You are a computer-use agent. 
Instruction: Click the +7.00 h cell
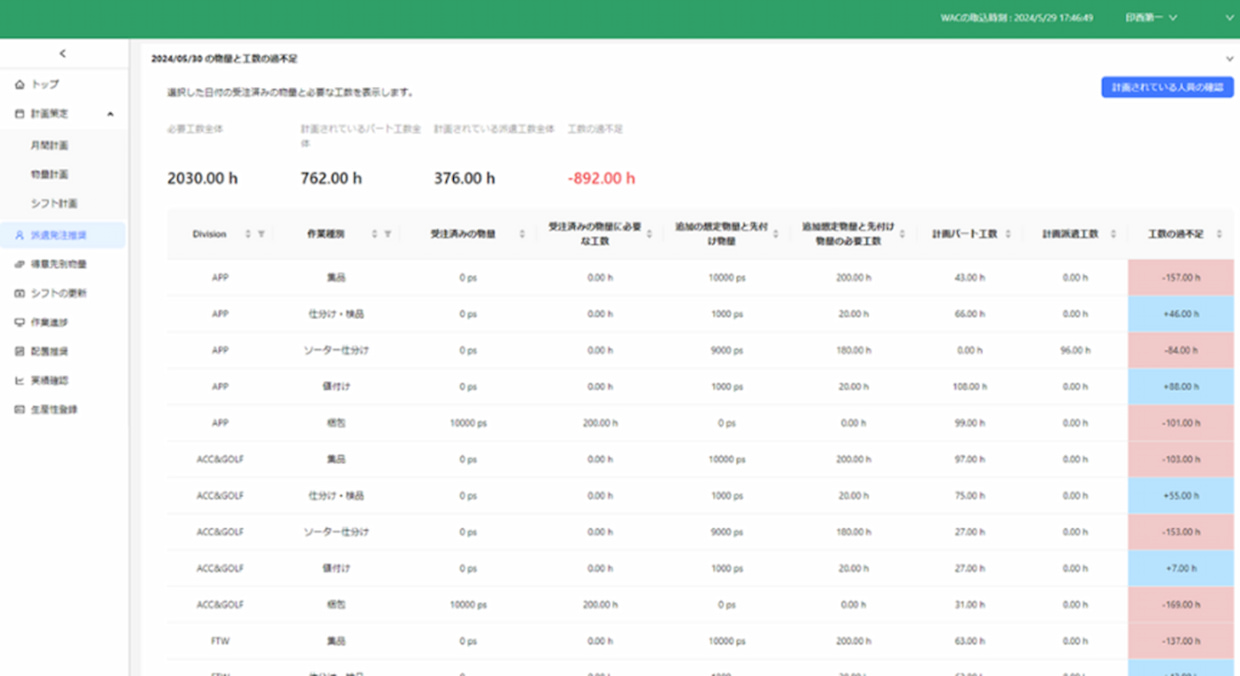pyautogui.click(x=1181, y=568)
